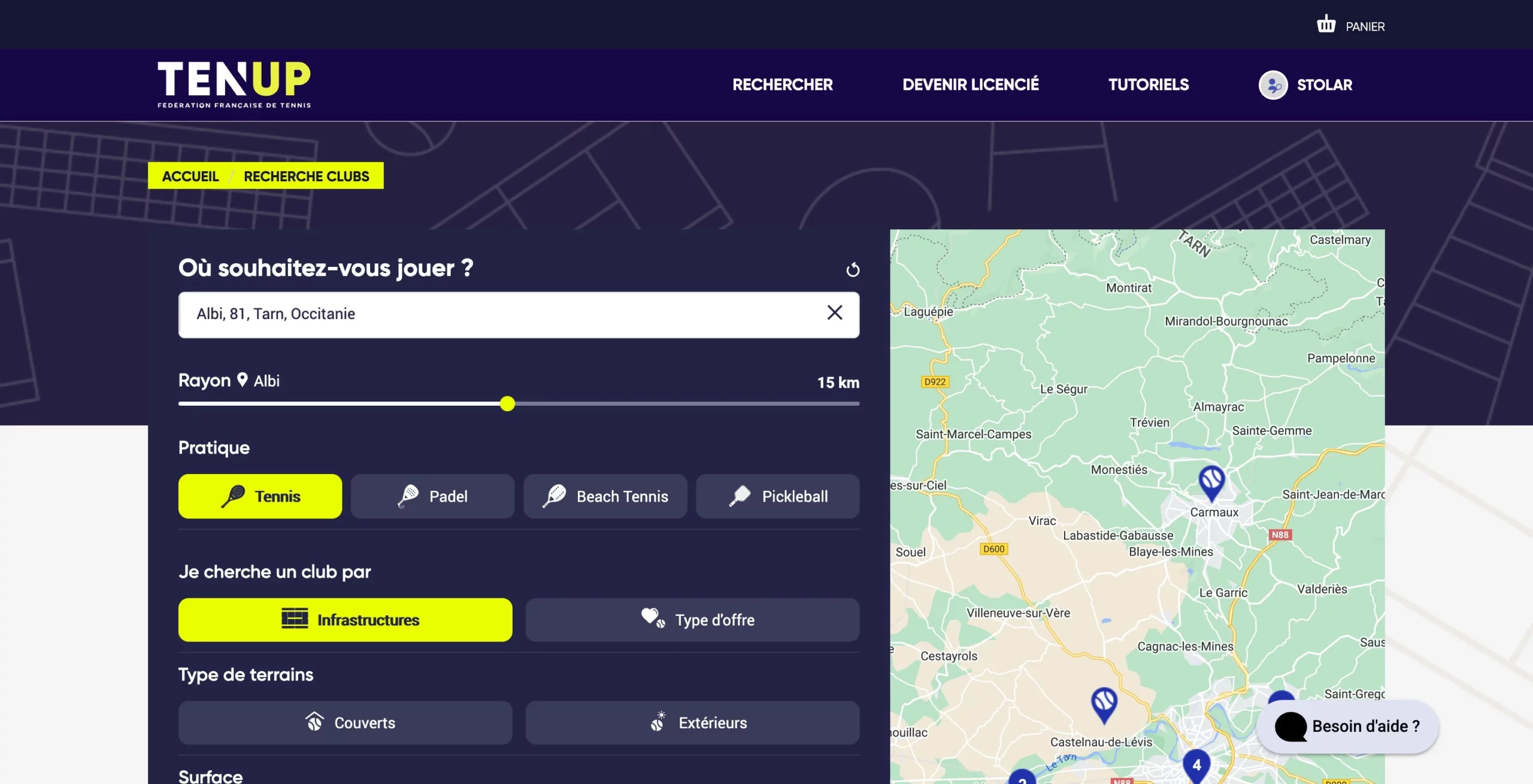The image size is (1533, 784).
Task: Click RECHERCHE CLUBS breadcrumb
Action: (306, 176)
